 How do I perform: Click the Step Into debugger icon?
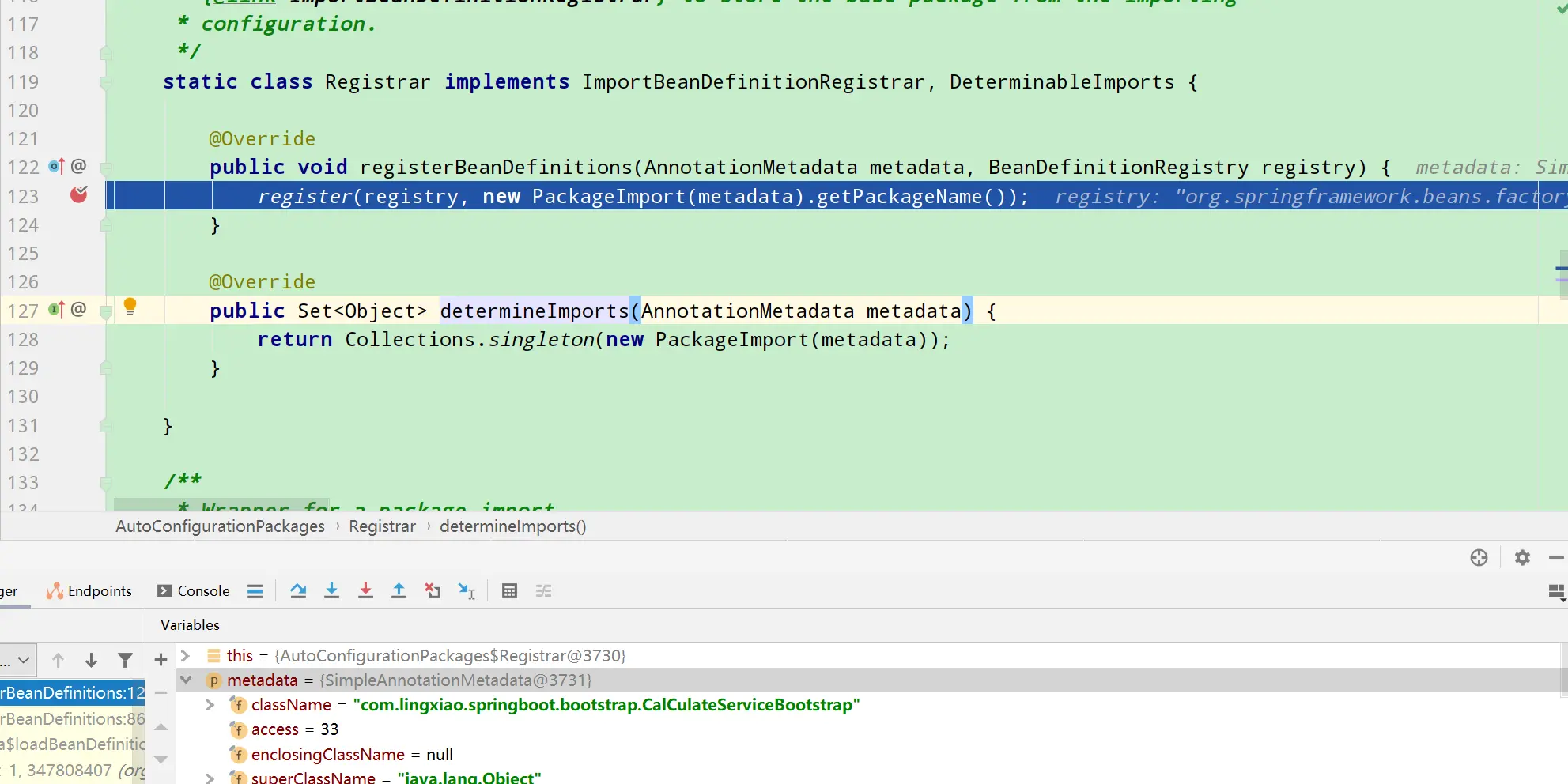pyautogui.click(x=332, y=591)
